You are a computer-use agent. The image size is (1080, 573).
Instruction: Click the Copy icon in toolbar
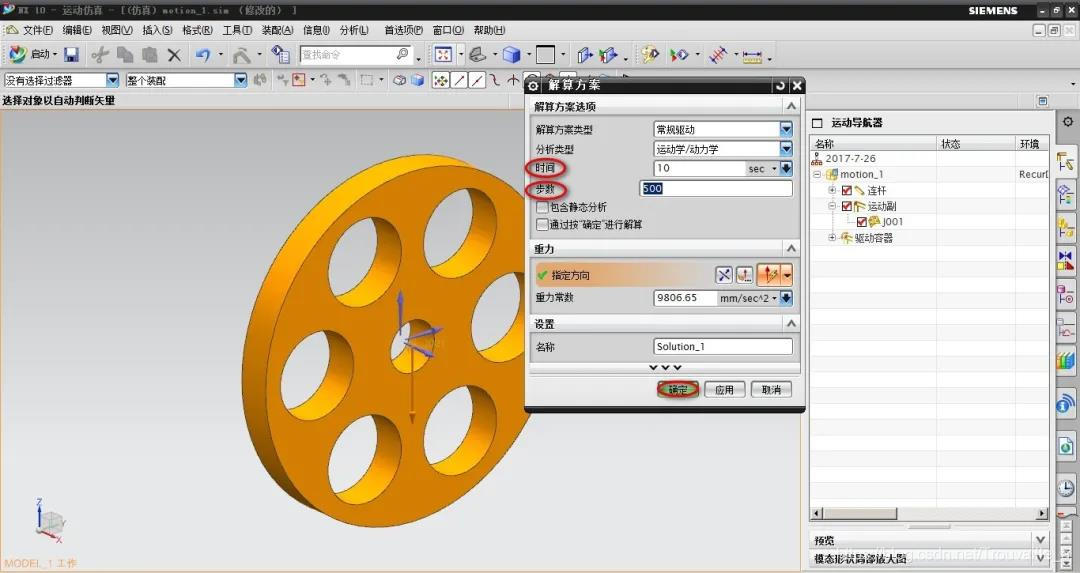click(x=125, y=54)
